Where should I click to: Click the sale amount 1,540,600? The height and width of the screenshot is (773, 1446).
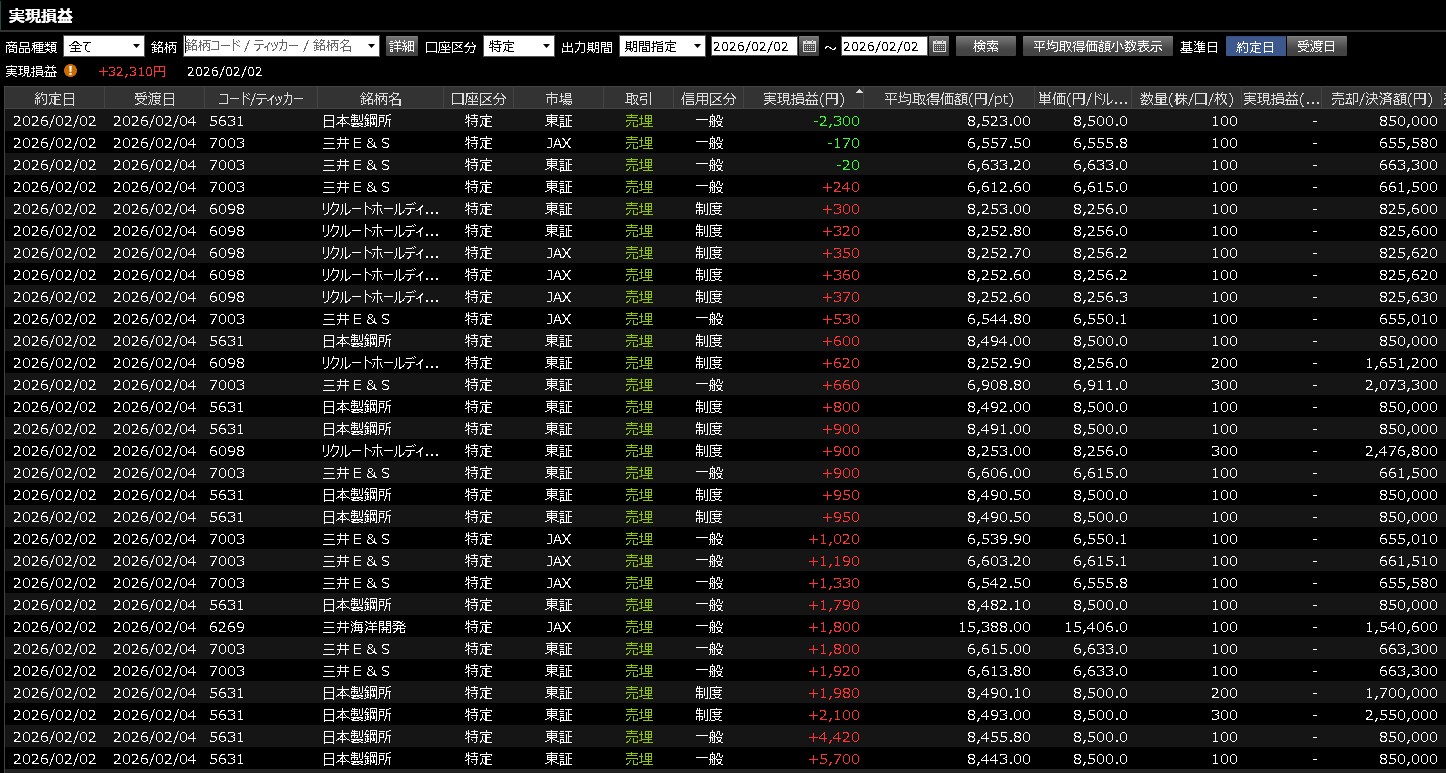pyautogui.click(x=1401, y=627)
